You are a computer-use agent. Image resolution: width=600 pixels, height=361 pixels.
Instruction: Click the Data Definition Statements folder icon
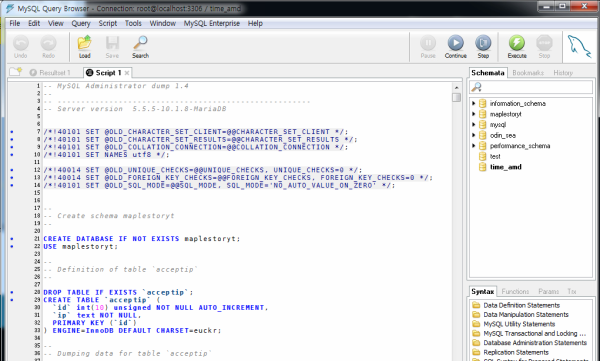click(476, 305)
